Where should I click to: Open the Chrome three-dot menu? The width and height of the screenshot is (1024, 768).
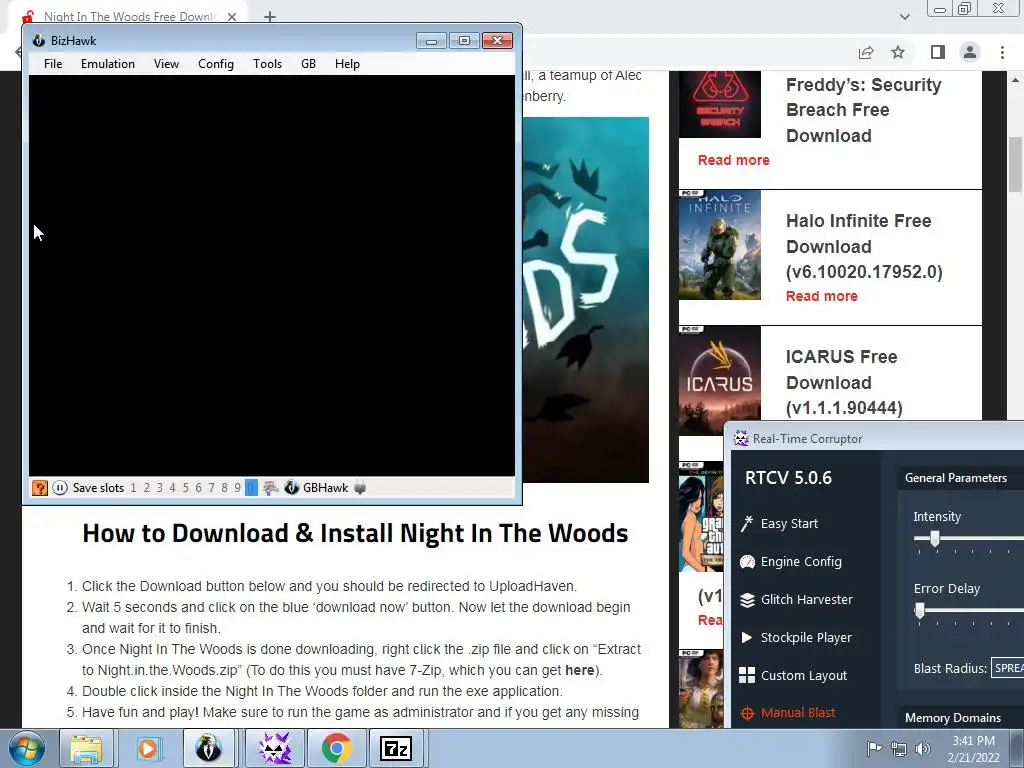pyautogui.click(x=1002, y=52)
